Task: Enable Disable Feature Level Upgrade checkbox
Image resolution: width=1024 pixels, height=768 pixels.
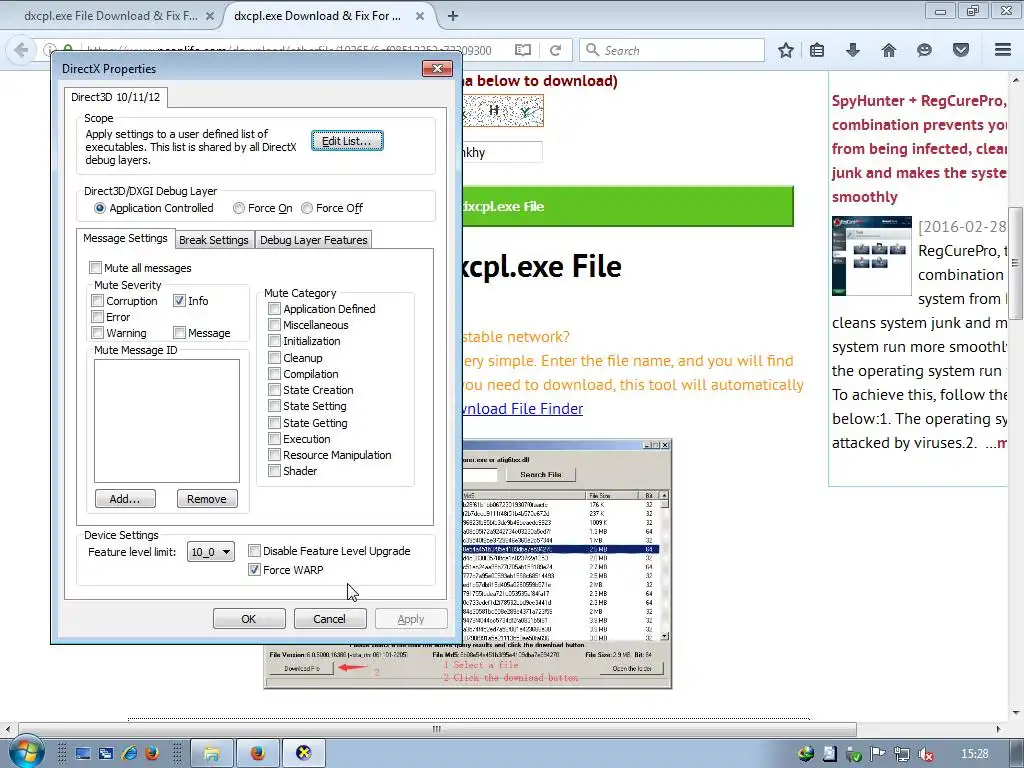Action: pos(255,551)
